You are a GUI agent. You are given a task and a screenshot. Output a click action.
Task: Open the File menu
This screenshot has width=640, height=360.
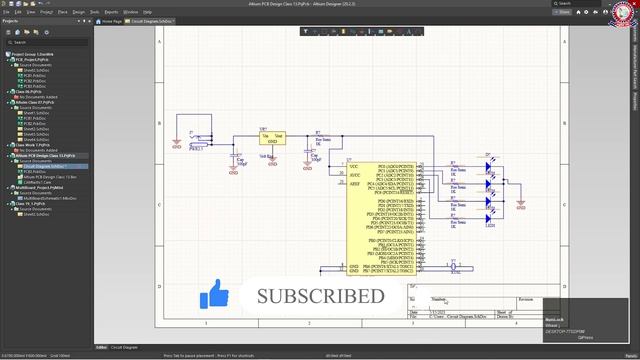click(x=6, y=12)
